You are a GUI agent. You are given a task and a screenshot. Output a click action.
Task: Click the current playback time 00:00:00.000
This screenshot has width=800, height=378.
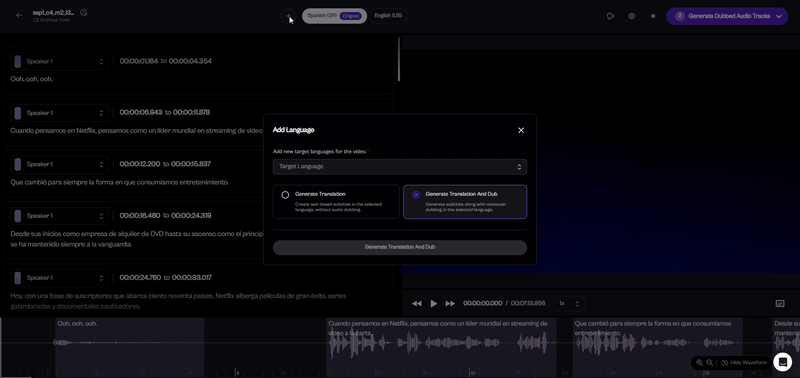click(483, 304)
